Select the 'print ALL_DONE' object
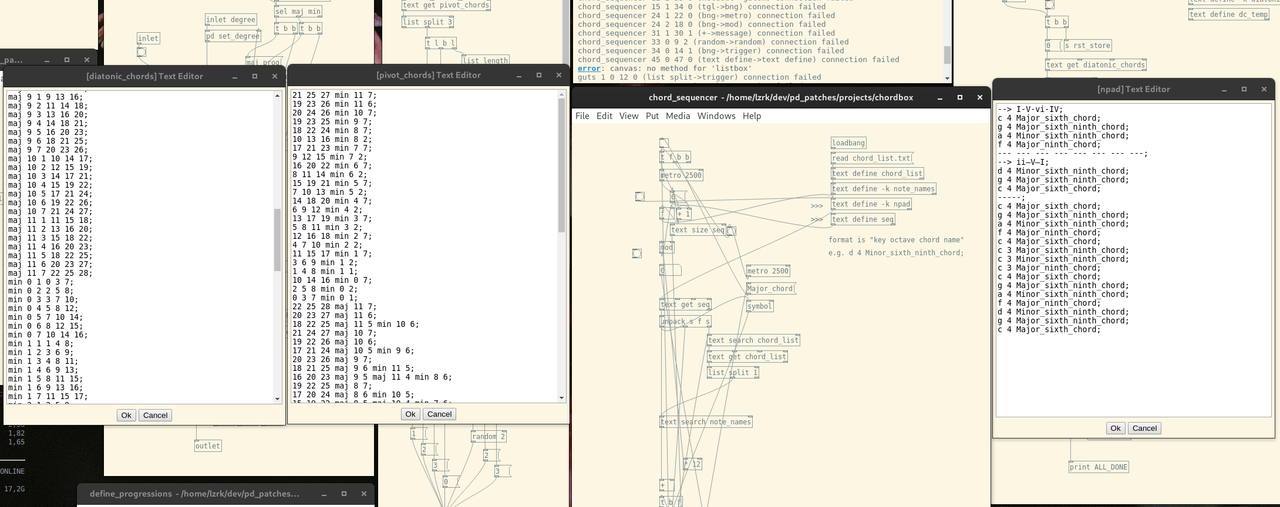The height and width of the screenshot is (507, 1280). tap(1099, 467)
